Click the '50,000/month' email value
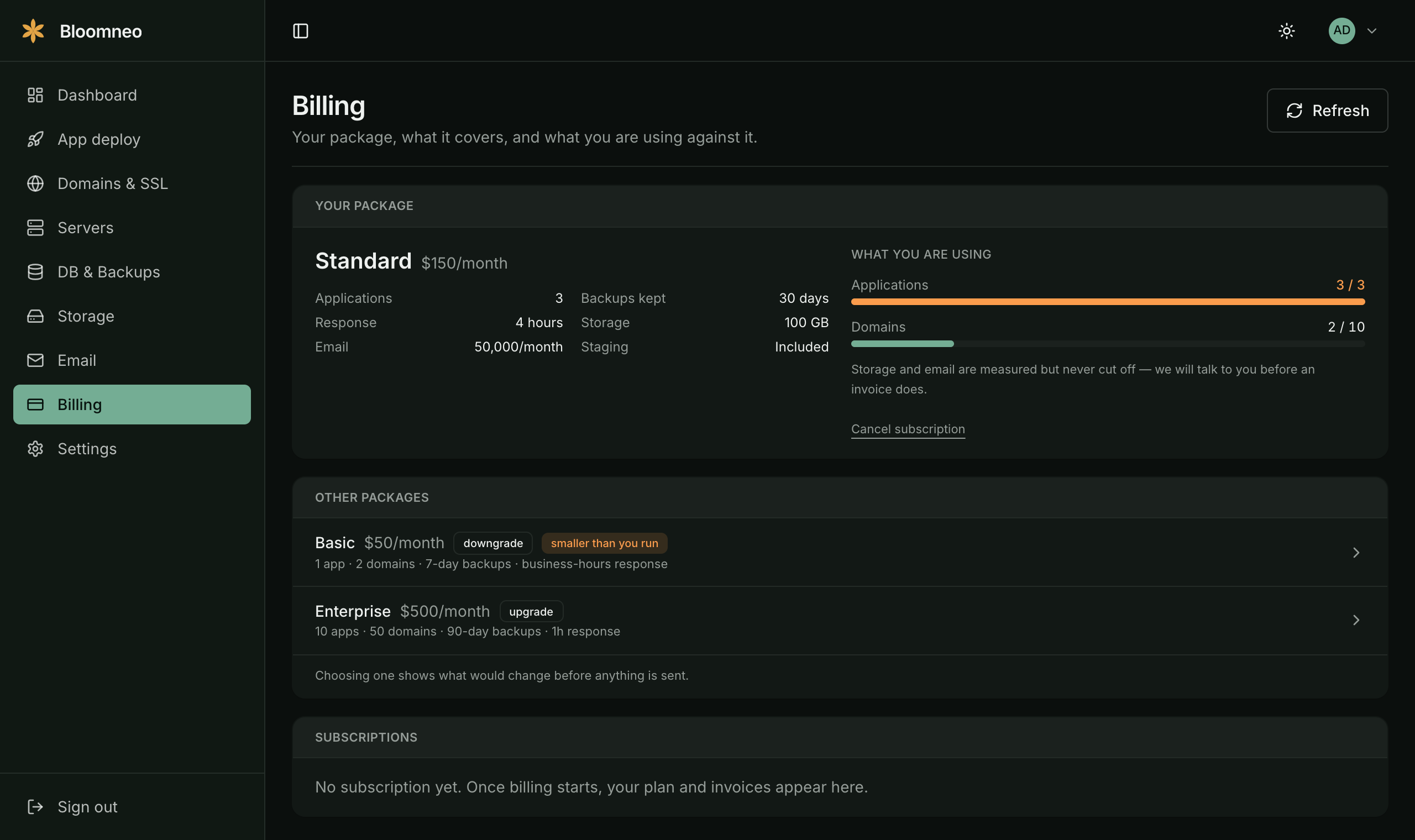The image size is (1415, 840). click(518, 347)
